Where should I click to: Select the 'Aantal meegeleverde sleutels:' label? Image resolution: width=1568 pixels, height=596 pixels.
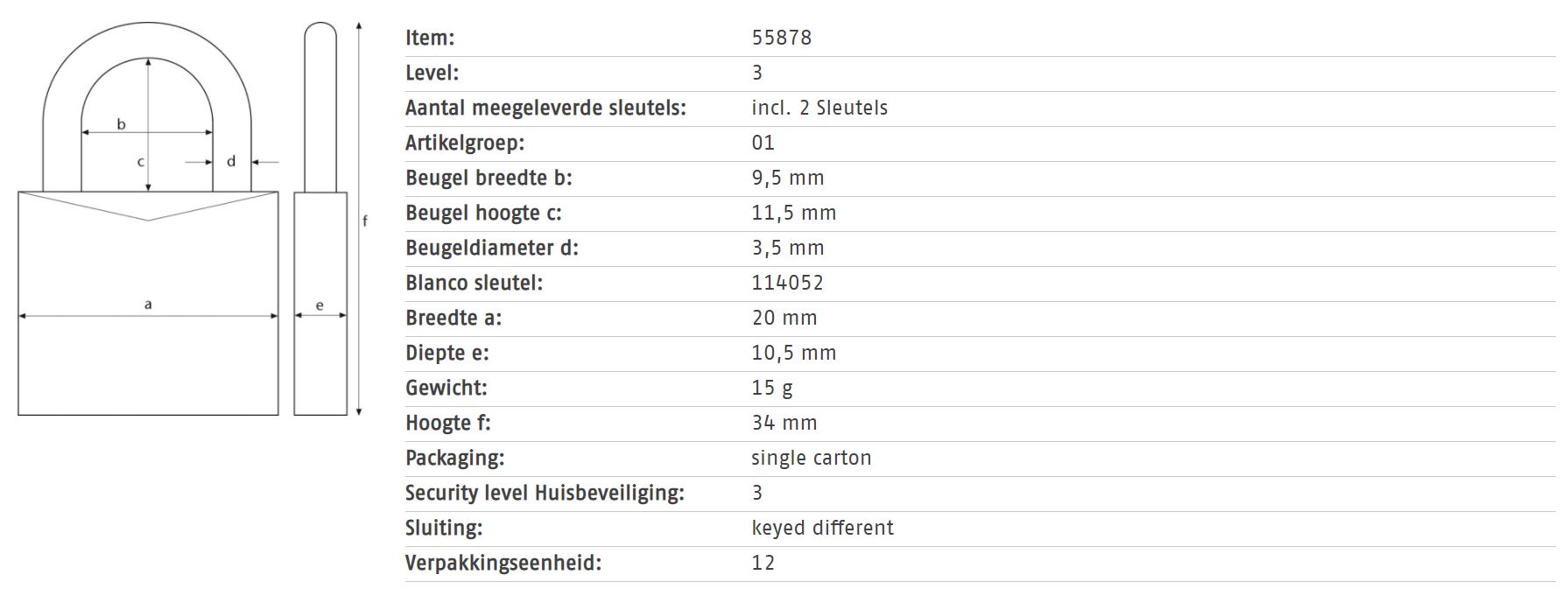[545, 108]
